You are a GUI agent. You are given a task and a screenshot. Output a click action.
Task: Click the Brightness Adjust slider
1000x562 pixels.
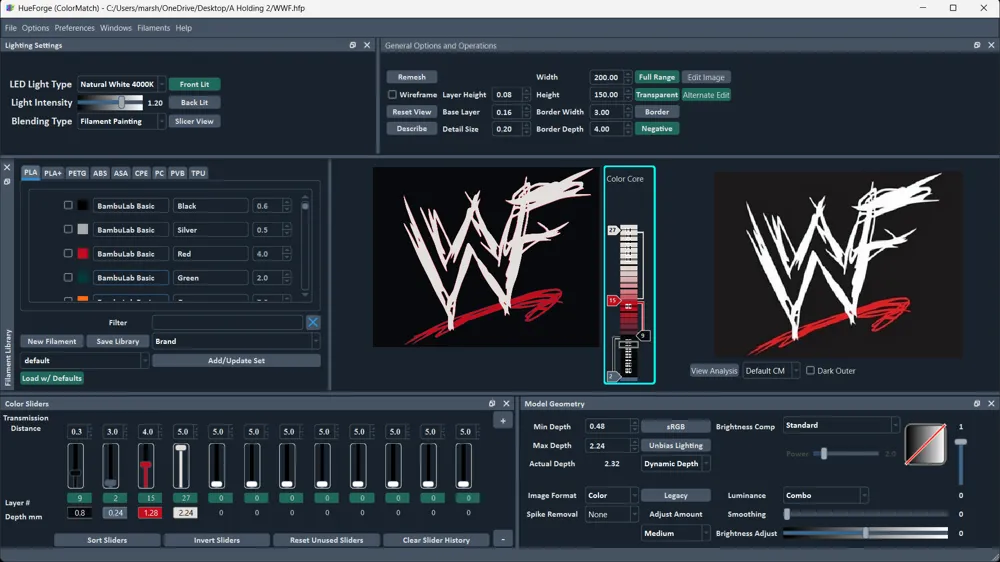865,533
